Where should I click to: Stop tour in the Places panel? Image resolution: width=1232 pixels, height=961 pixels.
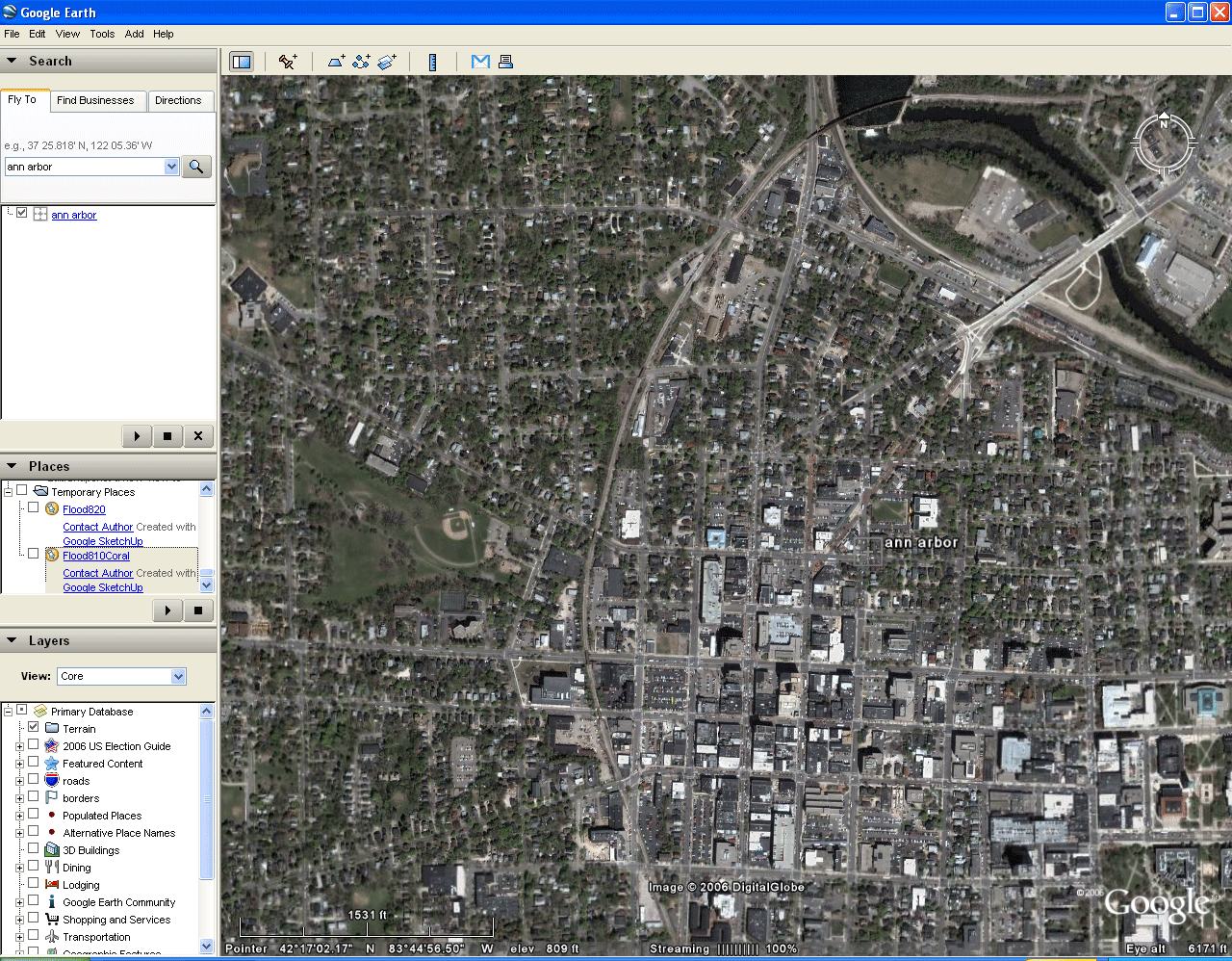click(198, 610)
